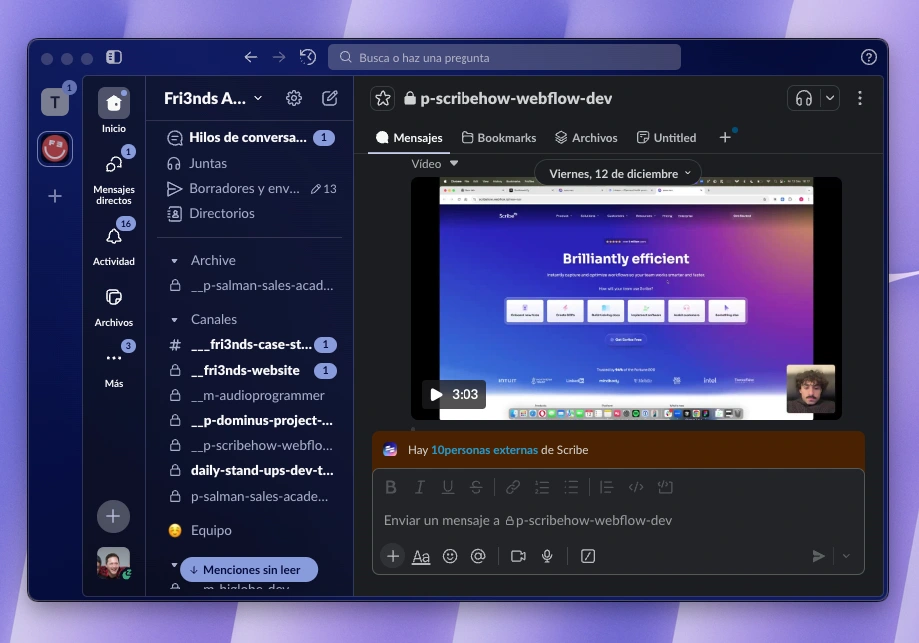The height and width of the screenshot is (643, 919).
Task: Record an audio clip
Action: (x=547, y=556)
